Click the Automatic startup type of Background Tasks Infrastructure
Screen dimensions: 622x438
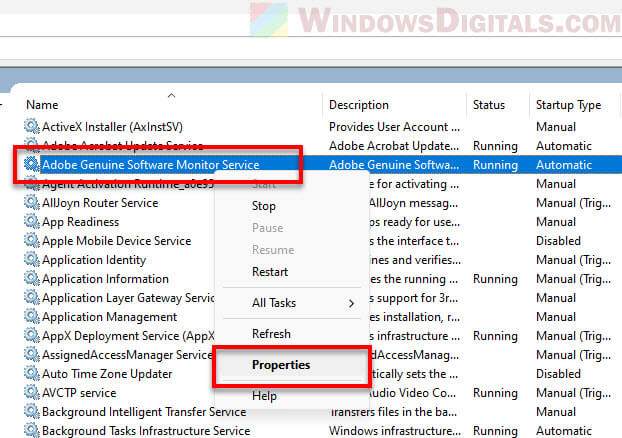point(564,431)
